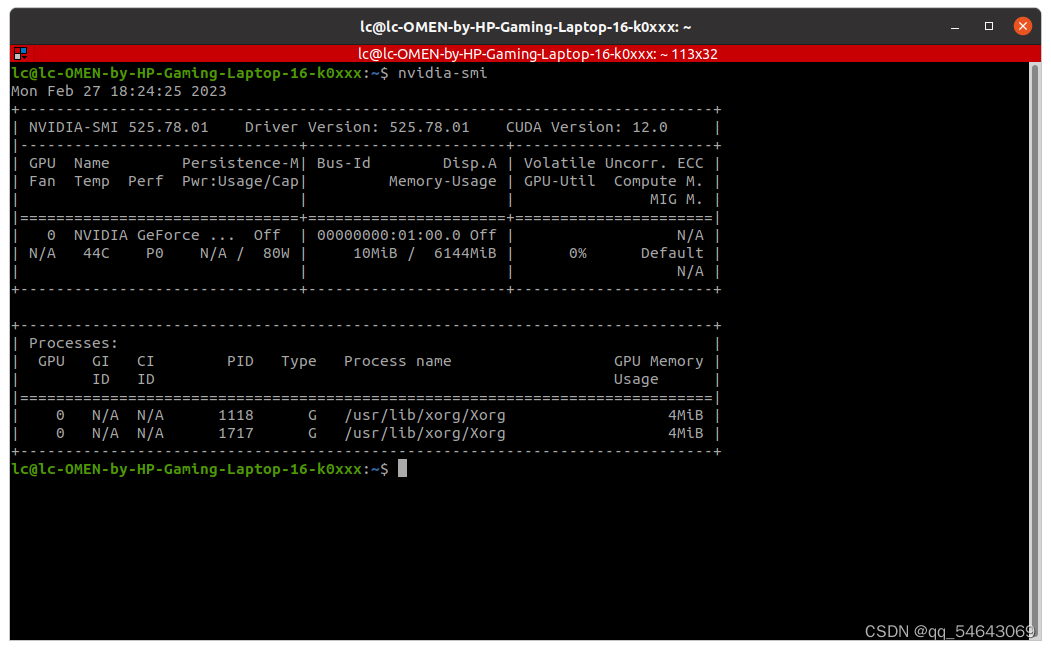Click the 'GPU Memory' column header
Screen dimensions: 1051x650
point(658,361)
